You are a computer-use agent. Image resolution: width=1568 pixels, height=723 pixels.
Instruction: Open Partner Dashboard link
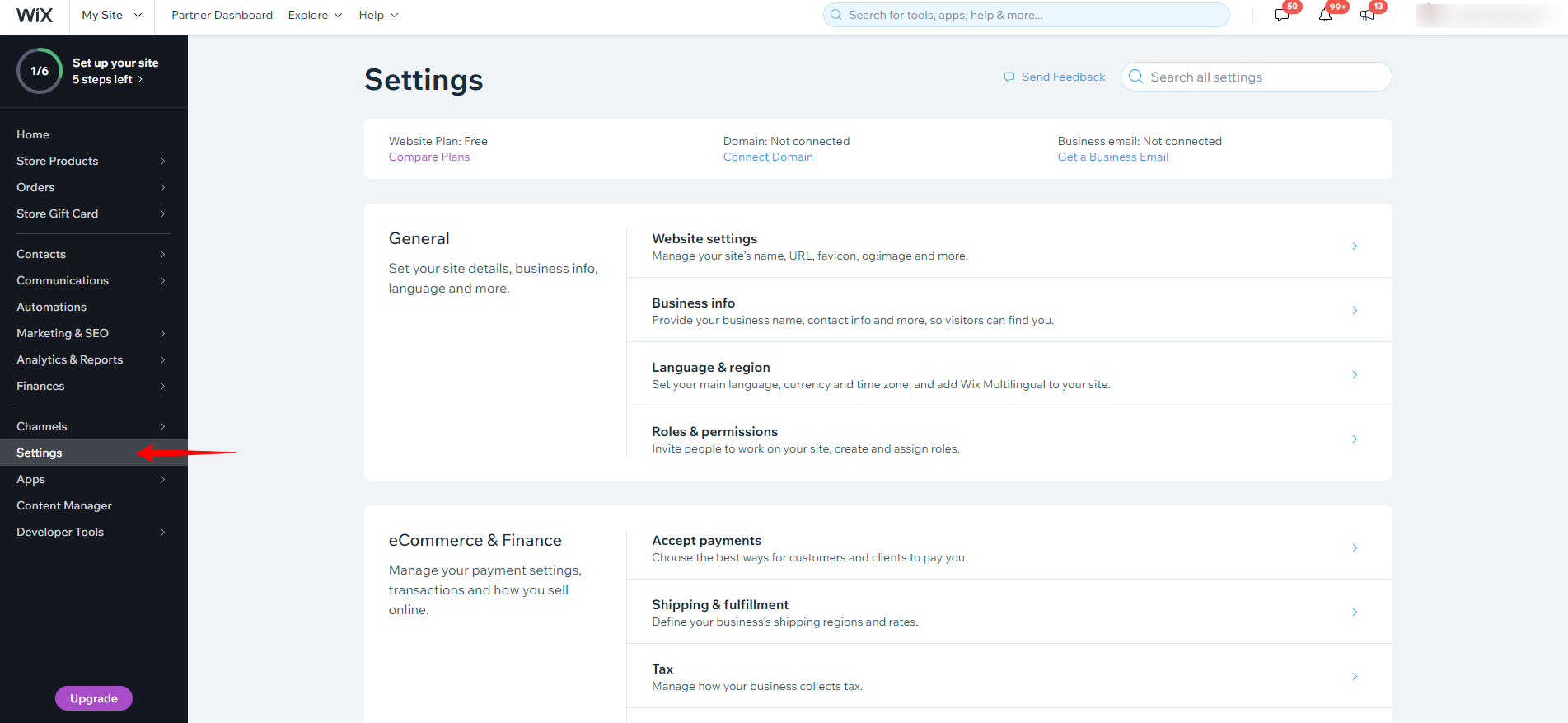tap(222, 15)
